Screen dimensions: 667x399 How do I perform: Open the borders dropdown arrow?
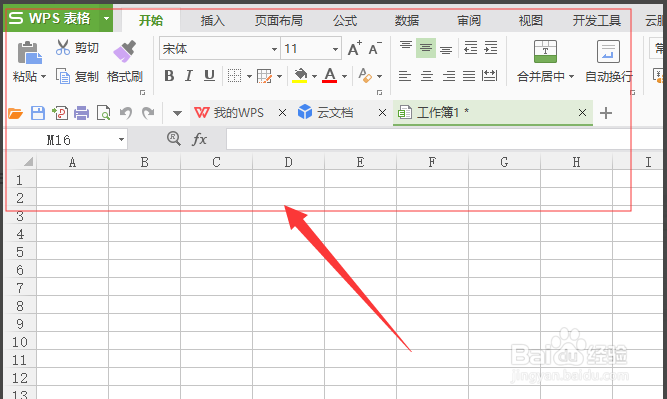(x=249, y=77)
